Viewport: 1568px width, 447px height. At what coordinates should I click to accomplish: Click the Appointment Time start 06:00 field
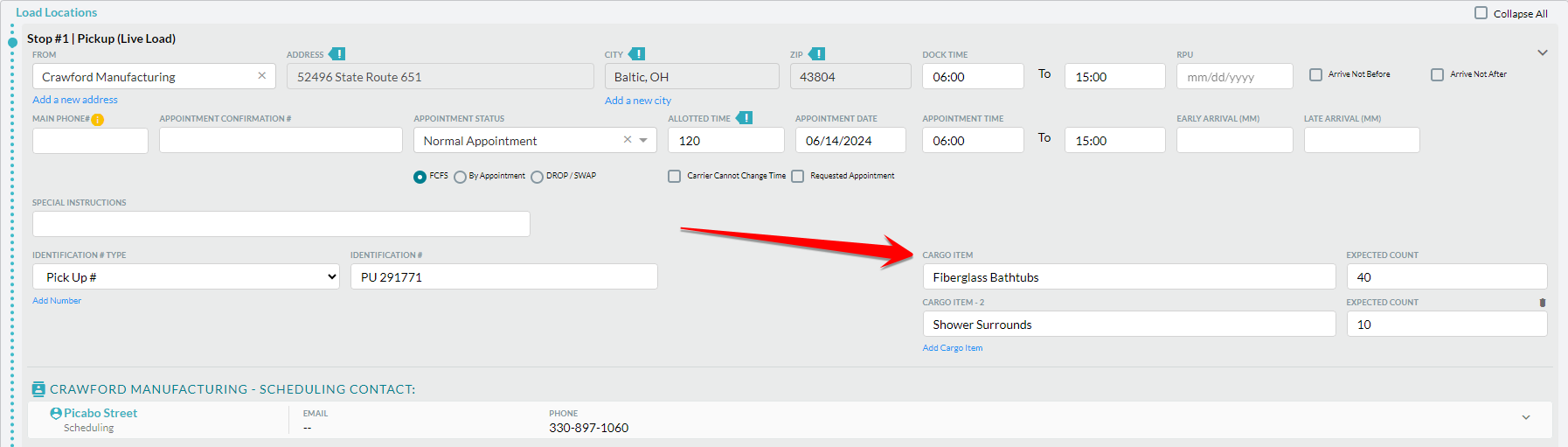[973, 140]
